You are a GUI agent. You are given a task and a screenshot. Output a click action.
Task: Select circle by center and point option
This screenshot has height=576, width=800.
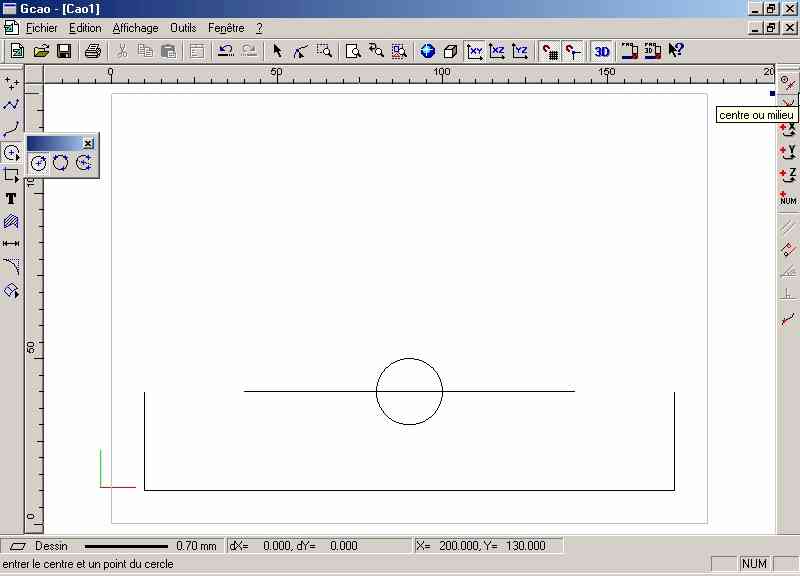pos(38,163)
